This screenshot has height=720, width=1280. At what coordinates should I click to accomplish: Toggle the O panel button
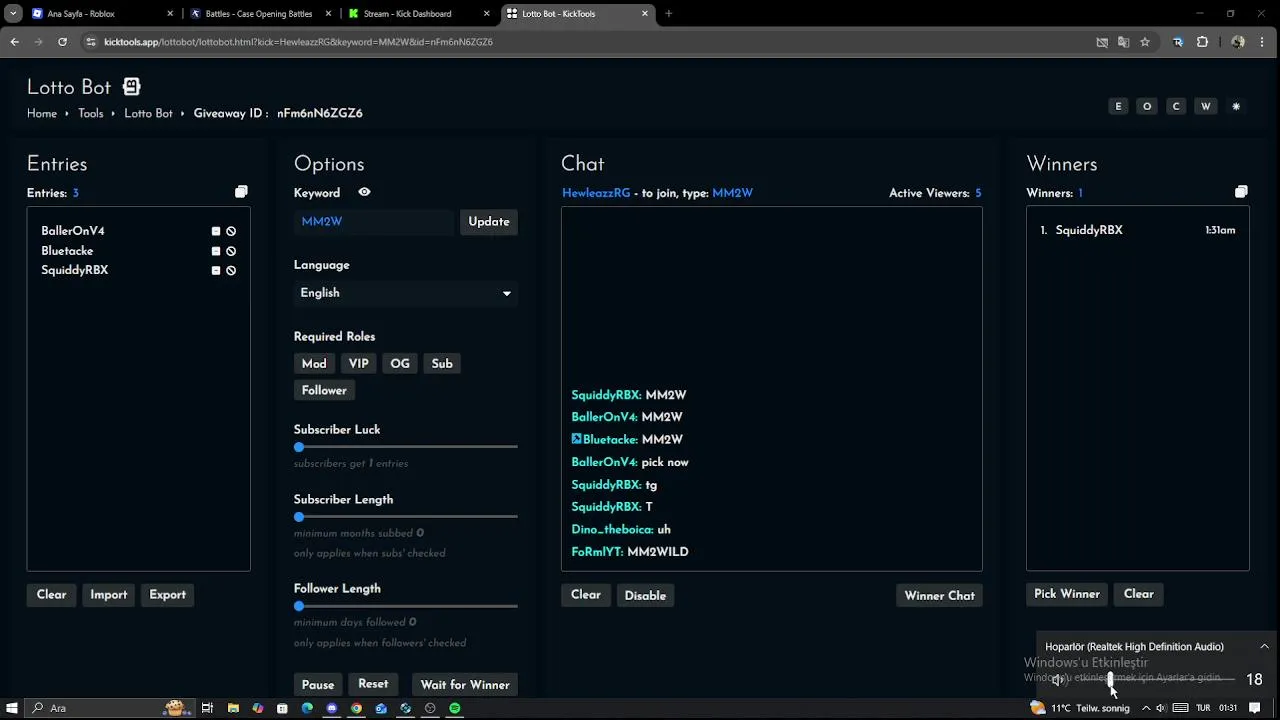click(1147, 106)
